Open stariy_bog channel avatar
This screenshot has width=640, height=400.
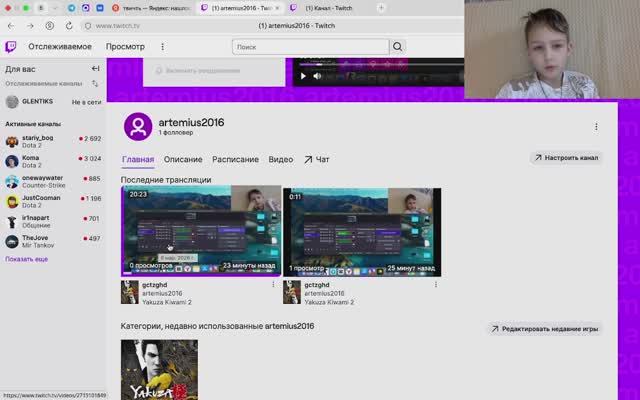pos(12,142)
